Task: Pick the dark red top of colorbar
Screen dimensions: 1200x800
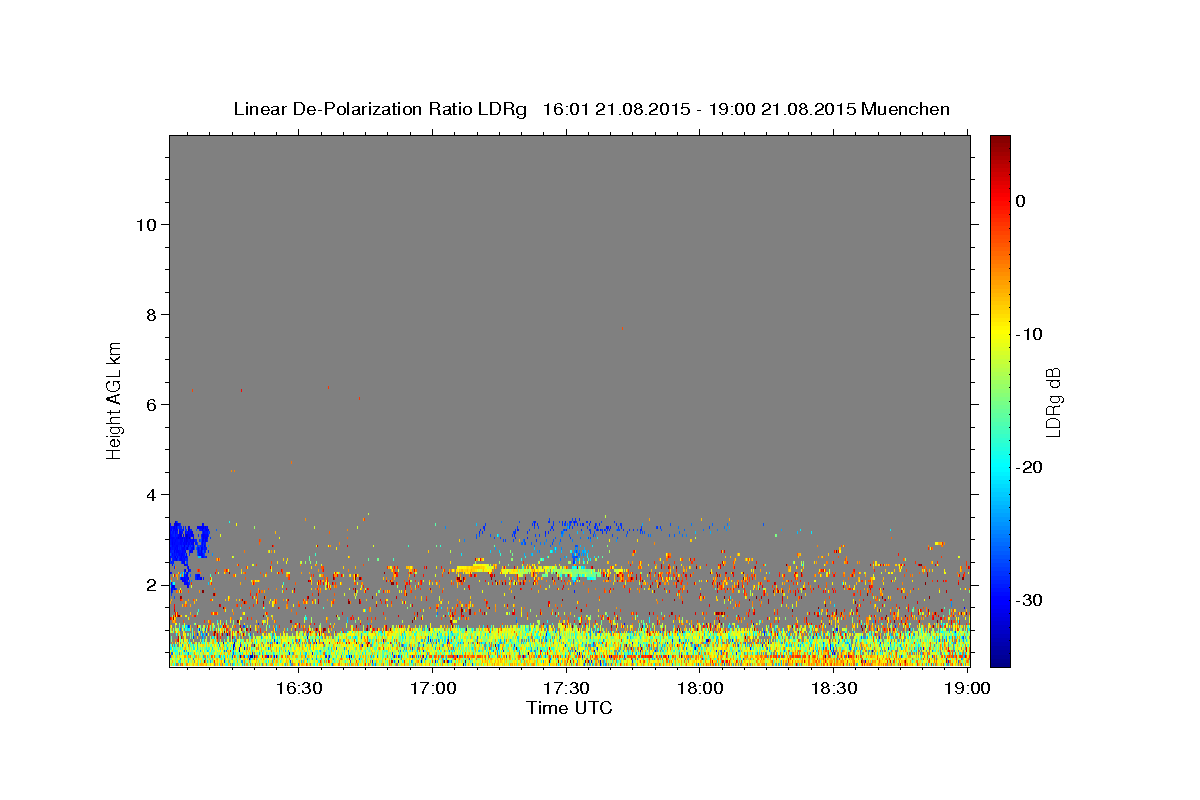Action: point(1000,142)
